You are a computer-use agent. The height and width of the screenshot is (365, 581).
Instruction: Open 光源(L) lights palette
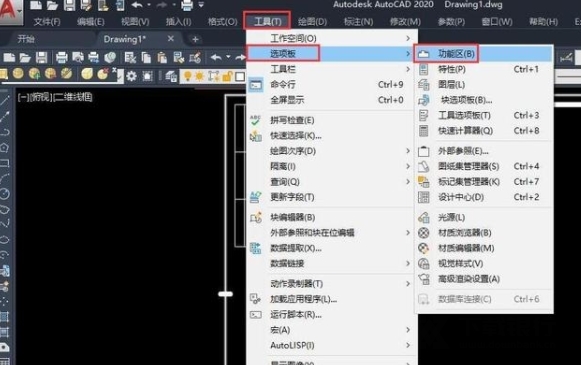pos(484,218)
